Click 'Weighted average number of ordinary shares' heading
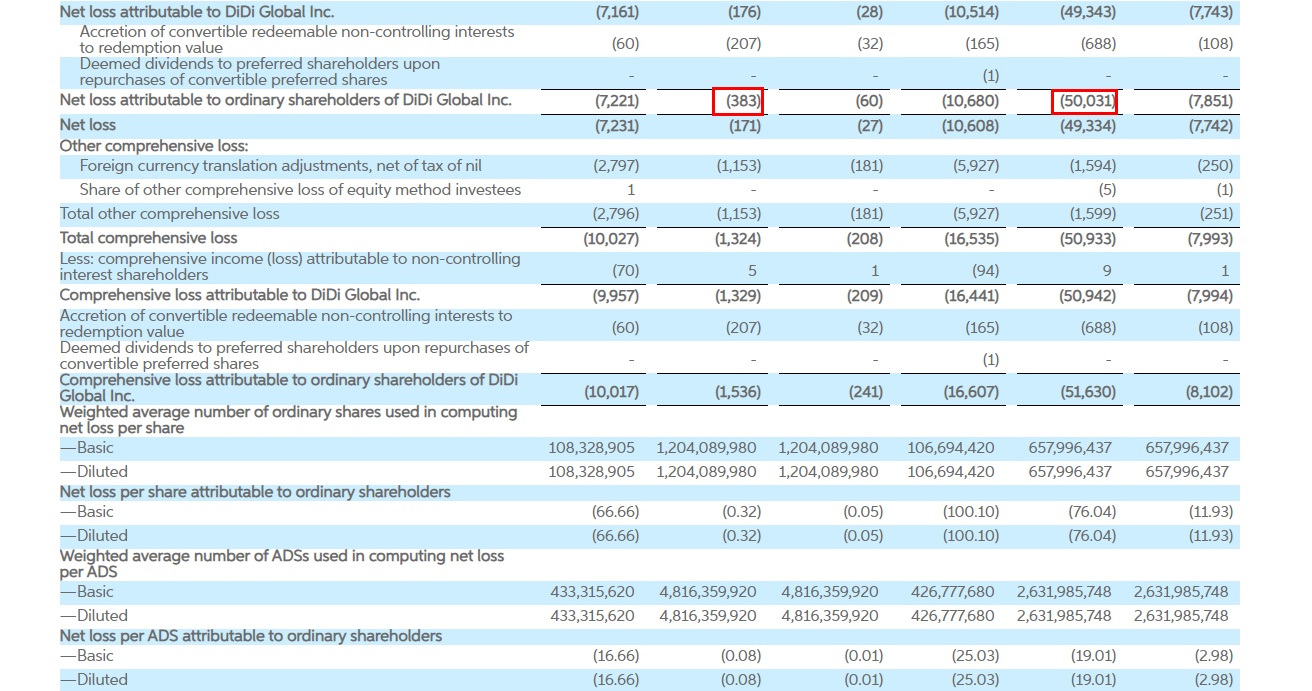Screen dimensions: 1312x691 pyautogui.click(x=289, y=420)
